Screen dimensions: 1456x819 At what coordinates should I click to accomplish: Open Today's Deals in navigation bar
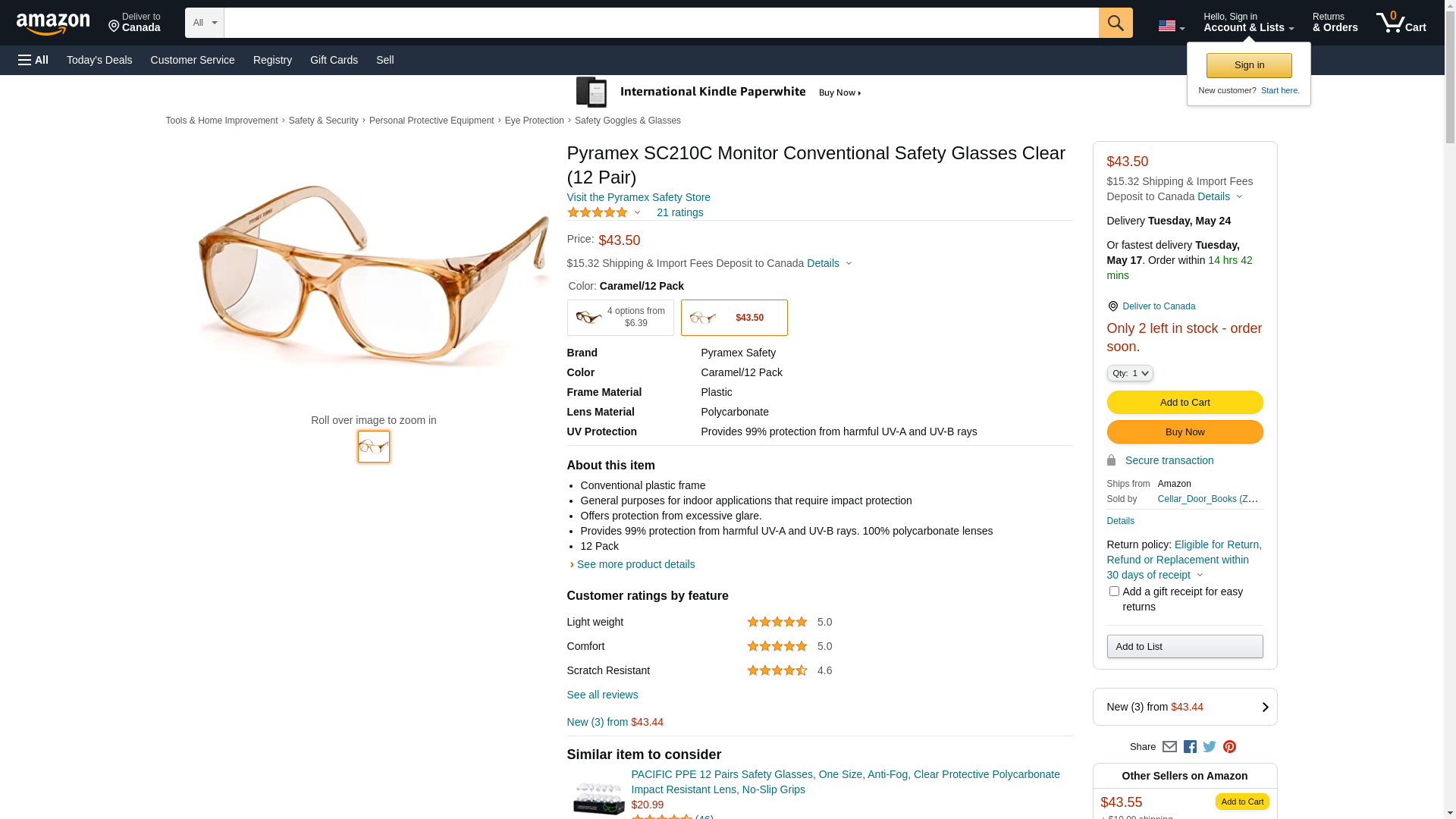[x=99, y=60]
